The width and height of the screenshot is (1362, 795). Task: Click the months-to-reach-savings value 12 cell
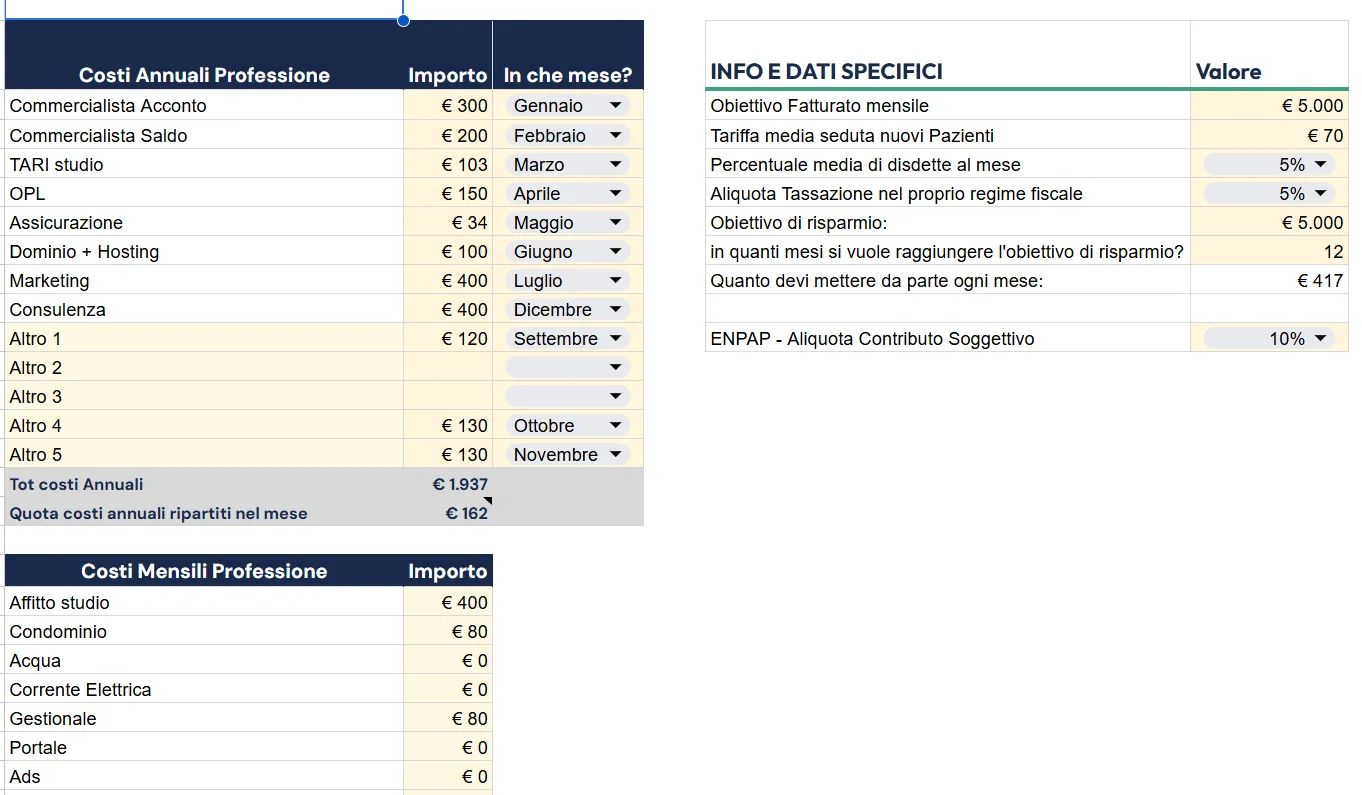1269,252
